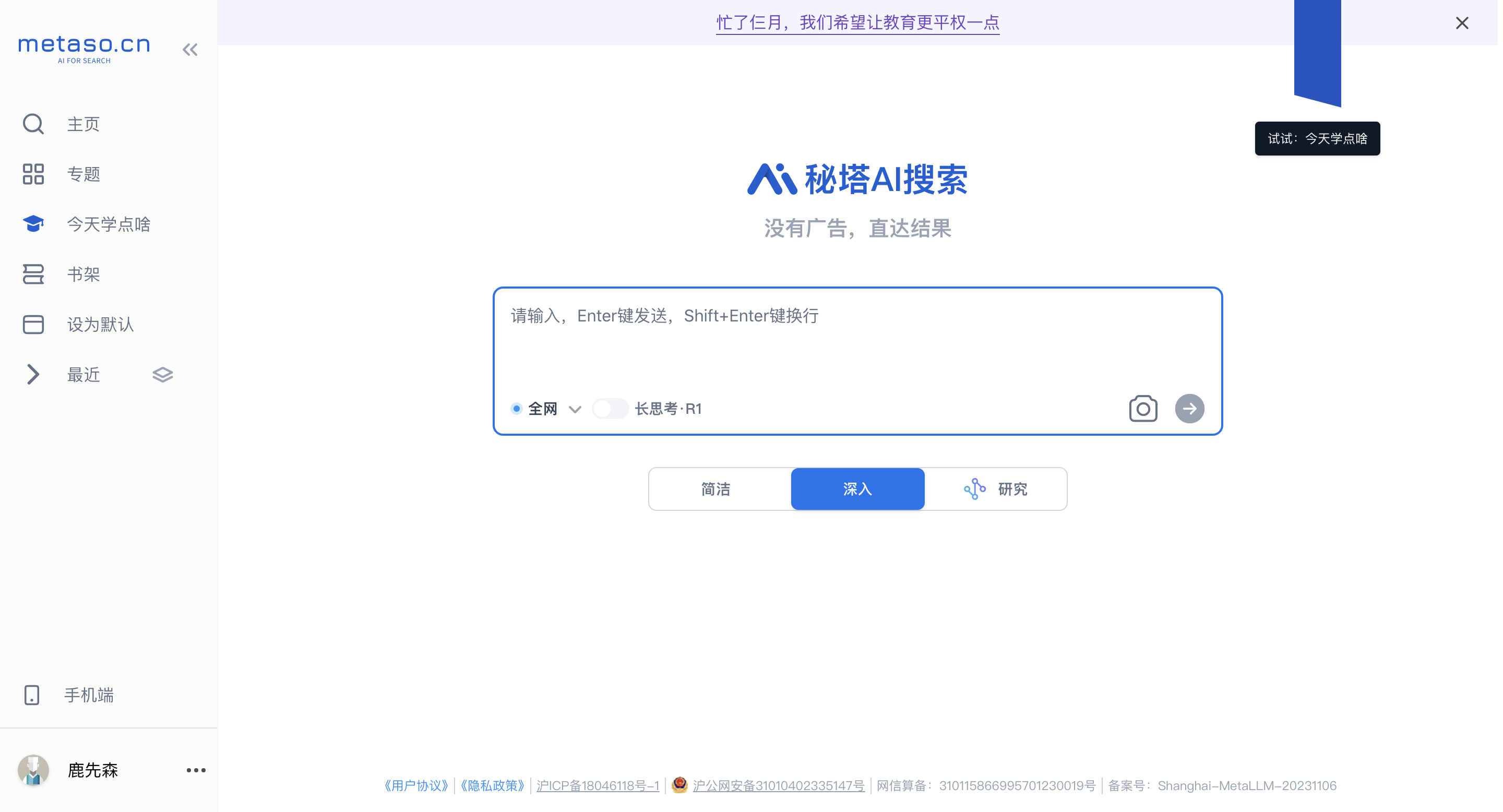Open 今天学点啥 graduation cap item
Screen dimensions: 1503x812
click(x=33, y=223)
